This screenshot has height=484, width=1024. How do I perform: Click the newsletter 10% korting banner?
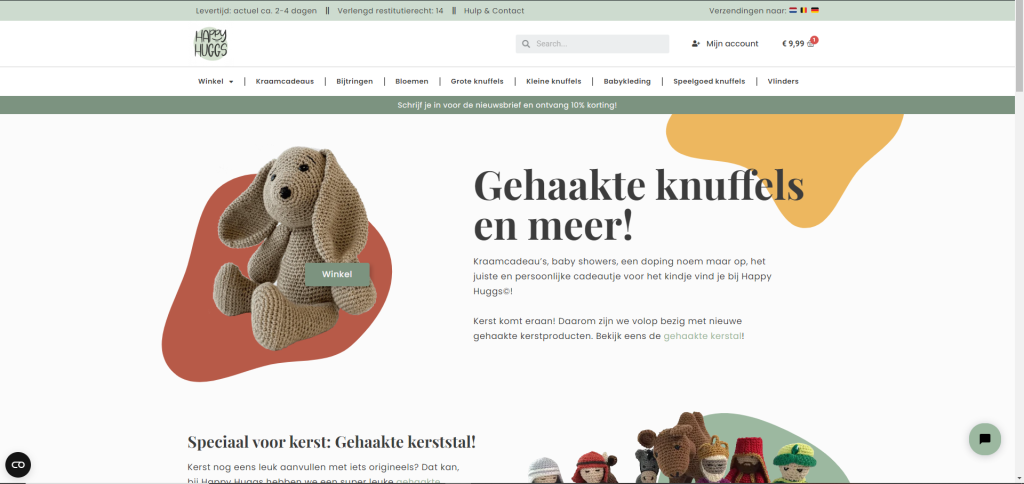[x=507, y=105]
